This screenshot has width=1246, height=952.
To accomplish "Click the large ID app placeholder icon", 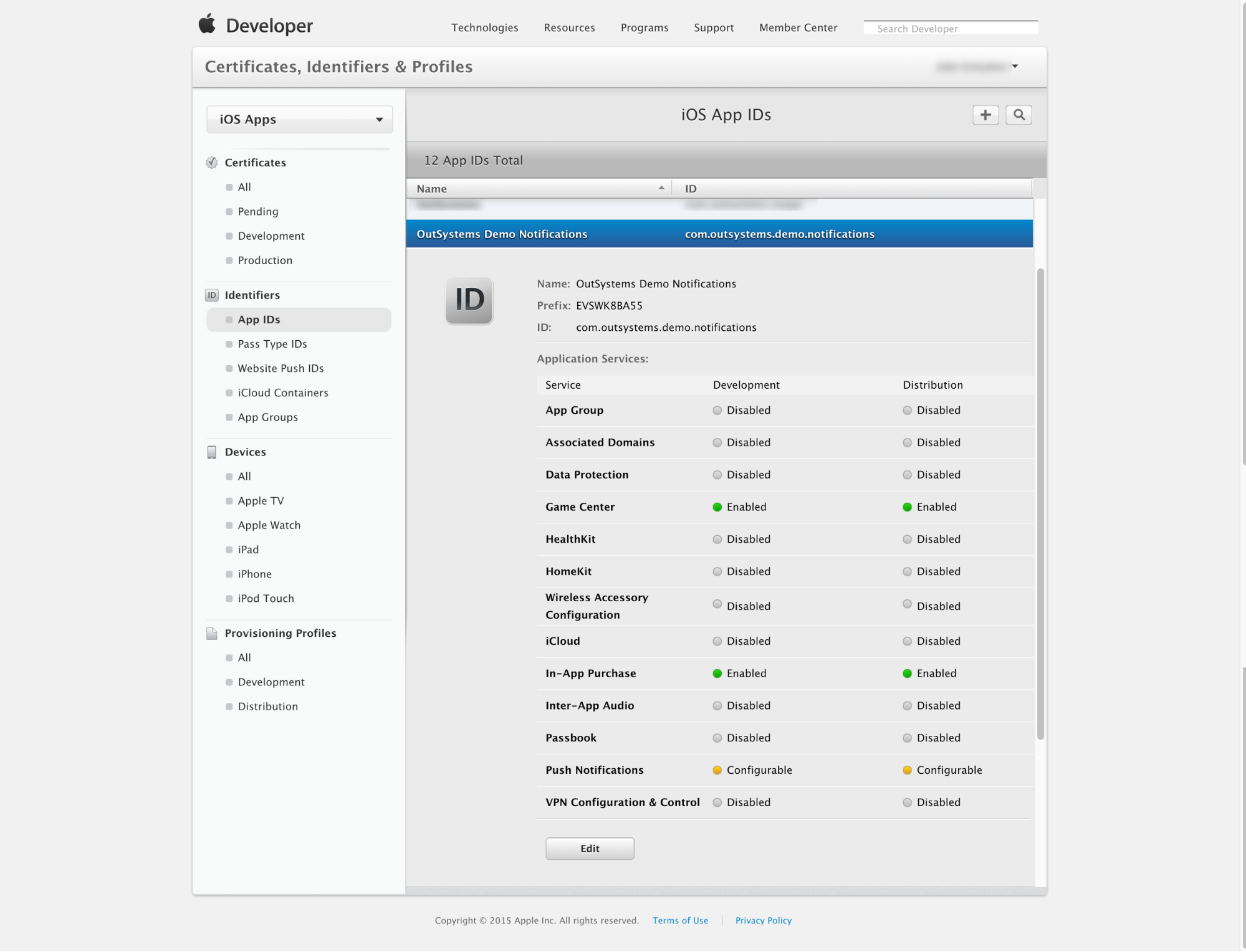I will click(x=469, y=301).
